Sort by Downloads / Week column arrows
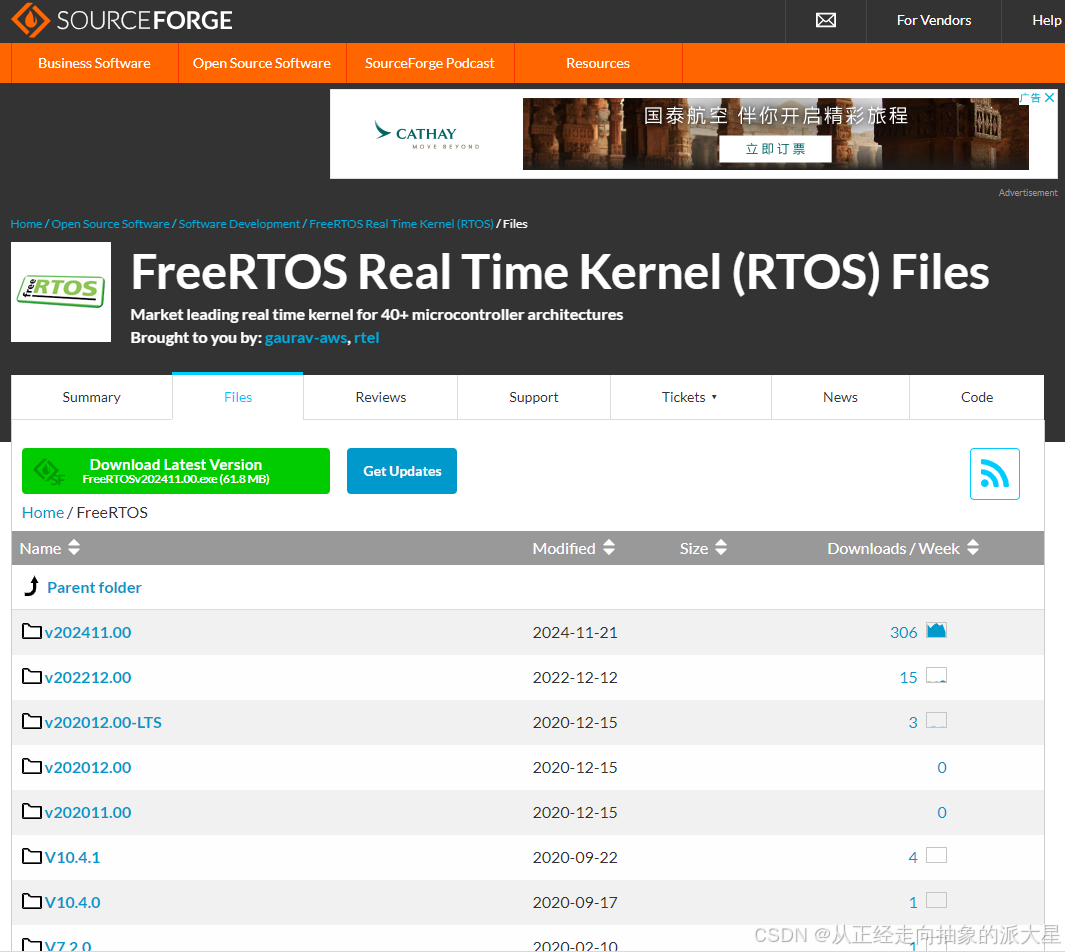Image resolution: width=1065 pixels, height=952 pixels. tap(973, 547)
